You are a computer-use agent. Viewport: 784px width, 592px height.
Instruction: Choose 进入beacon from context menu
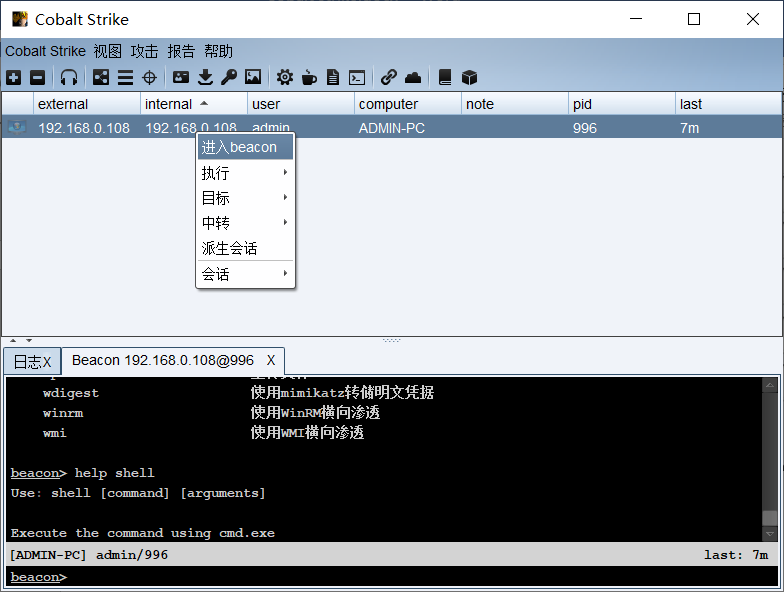coord(245,147)
